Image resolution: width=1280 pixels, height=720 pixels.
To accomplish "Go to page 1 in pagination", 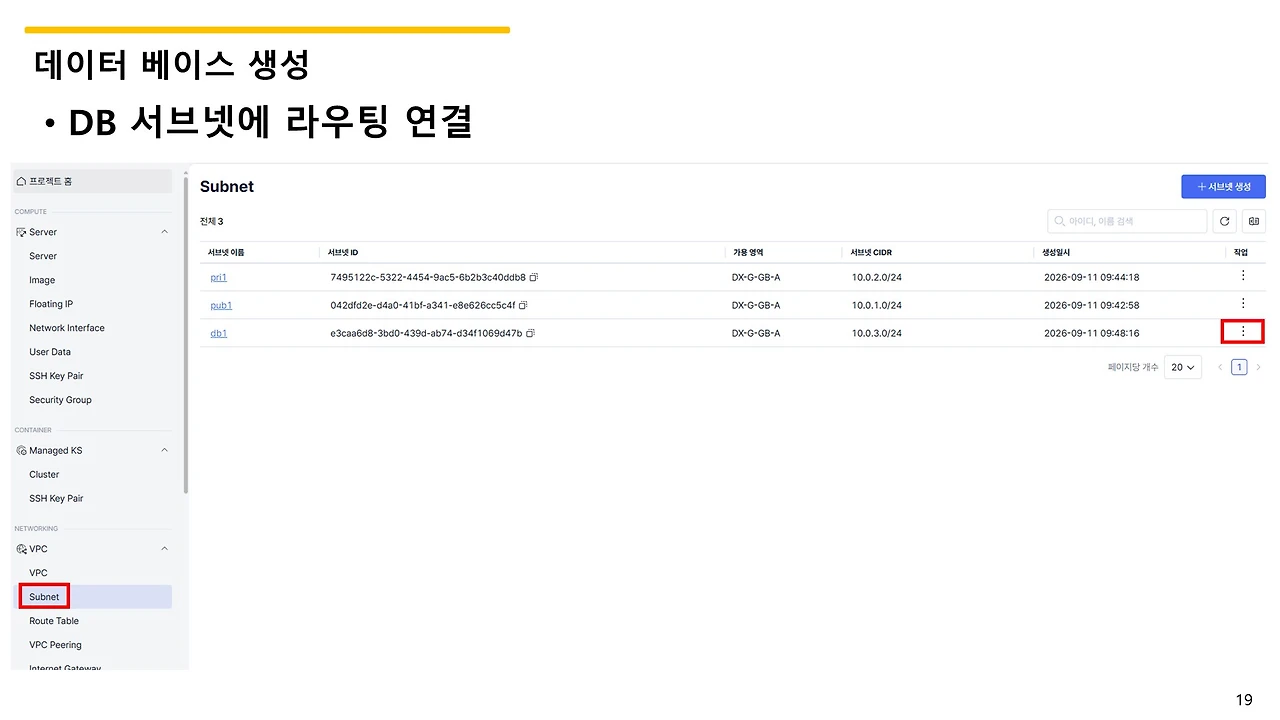I will click(1239, 367).
